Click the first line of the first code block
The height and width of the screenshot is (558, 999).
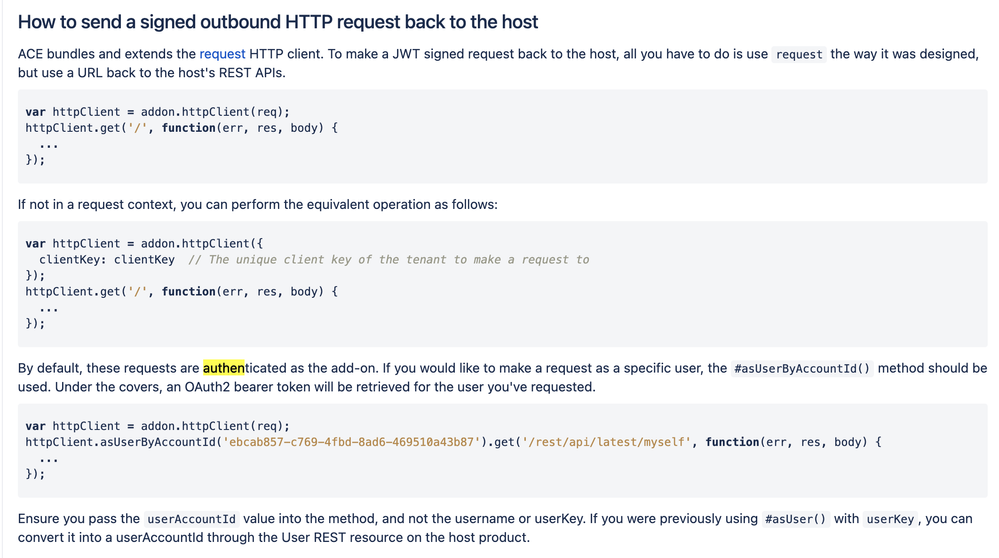click(157, 112)
